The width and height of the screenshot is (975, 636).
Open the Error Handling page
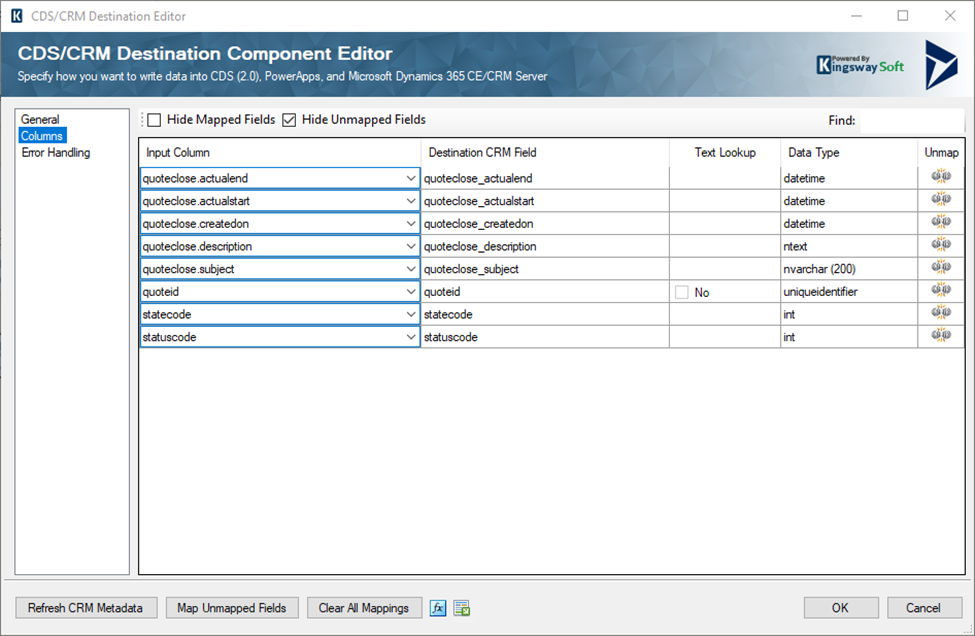56,153
